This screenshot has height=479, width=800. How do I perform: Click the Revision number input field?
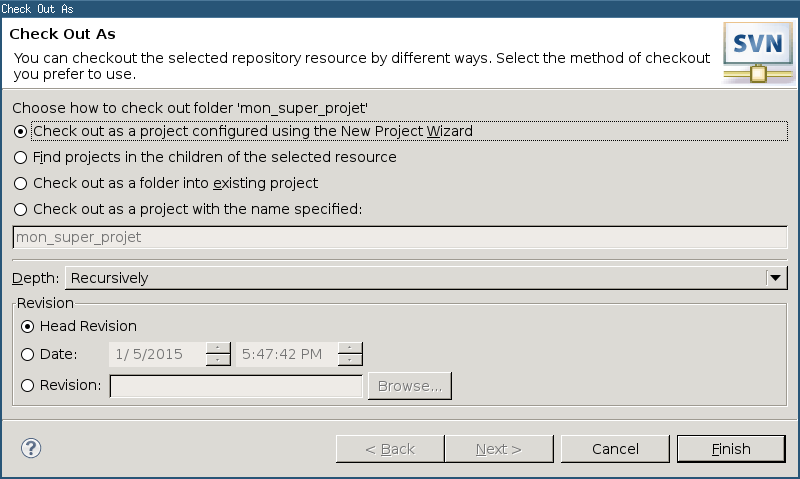click(236, 386)
